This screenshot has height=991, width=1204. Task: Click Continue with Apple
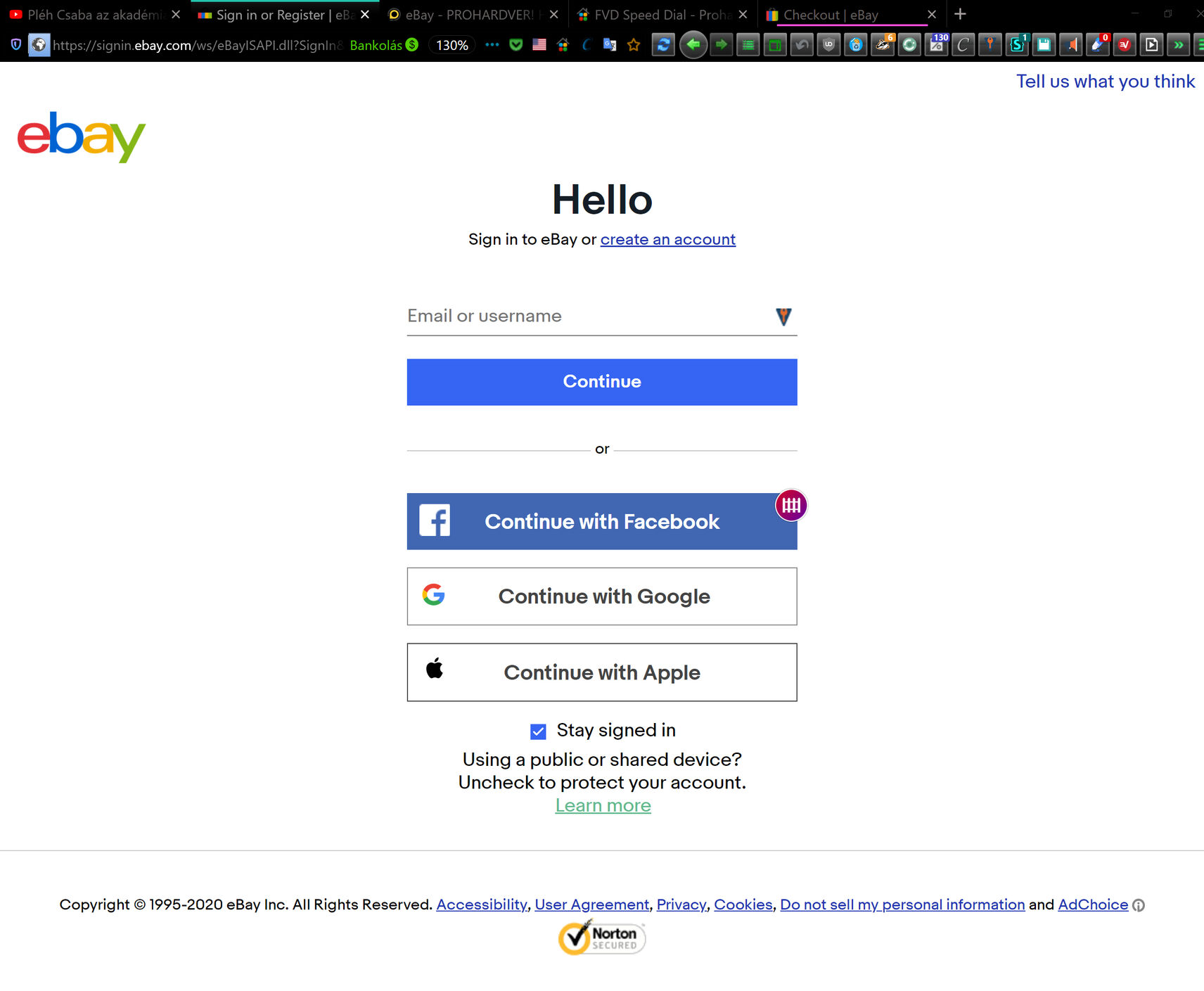[602, 672]
